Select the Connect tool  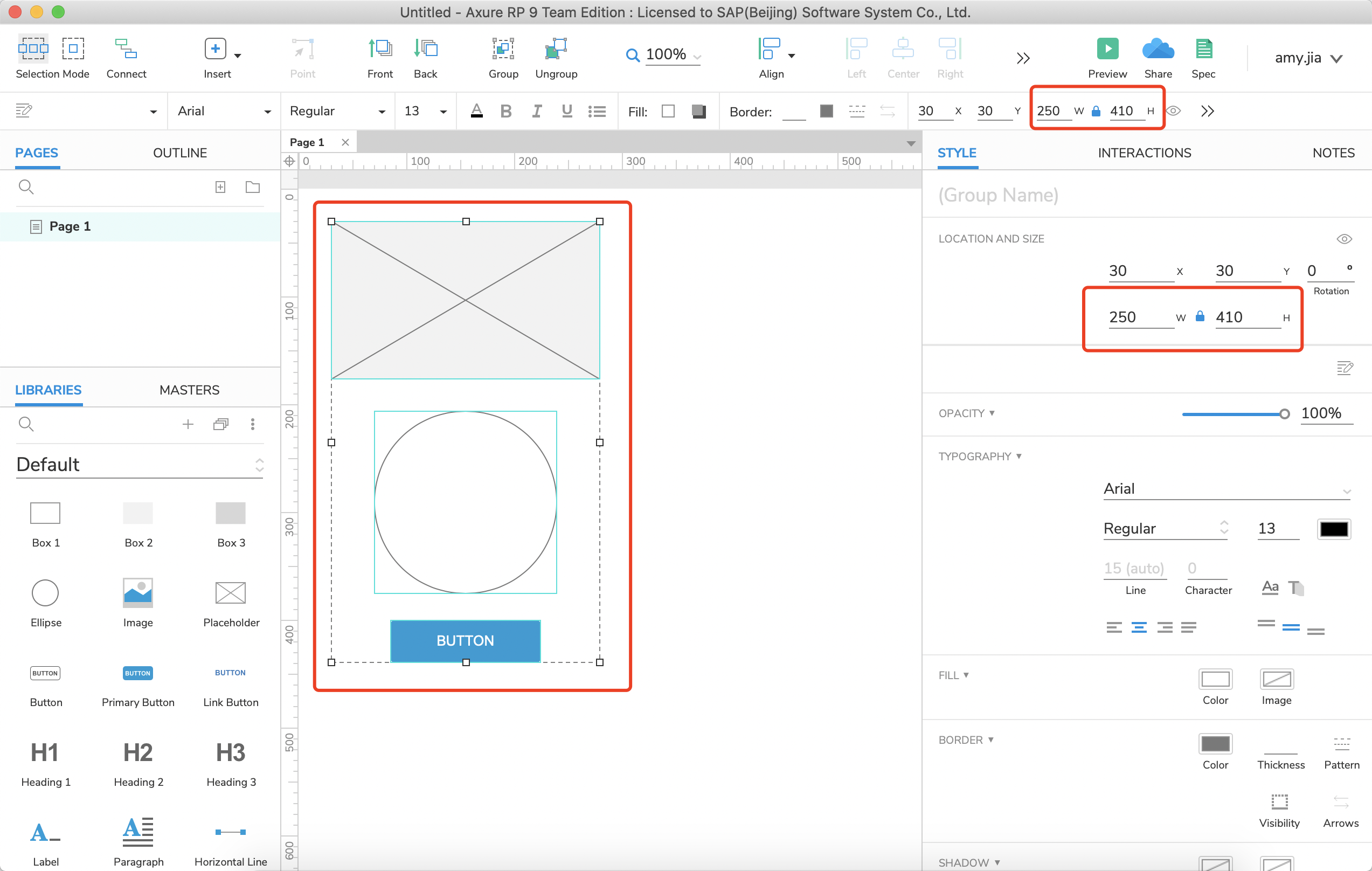click(126, 50)
